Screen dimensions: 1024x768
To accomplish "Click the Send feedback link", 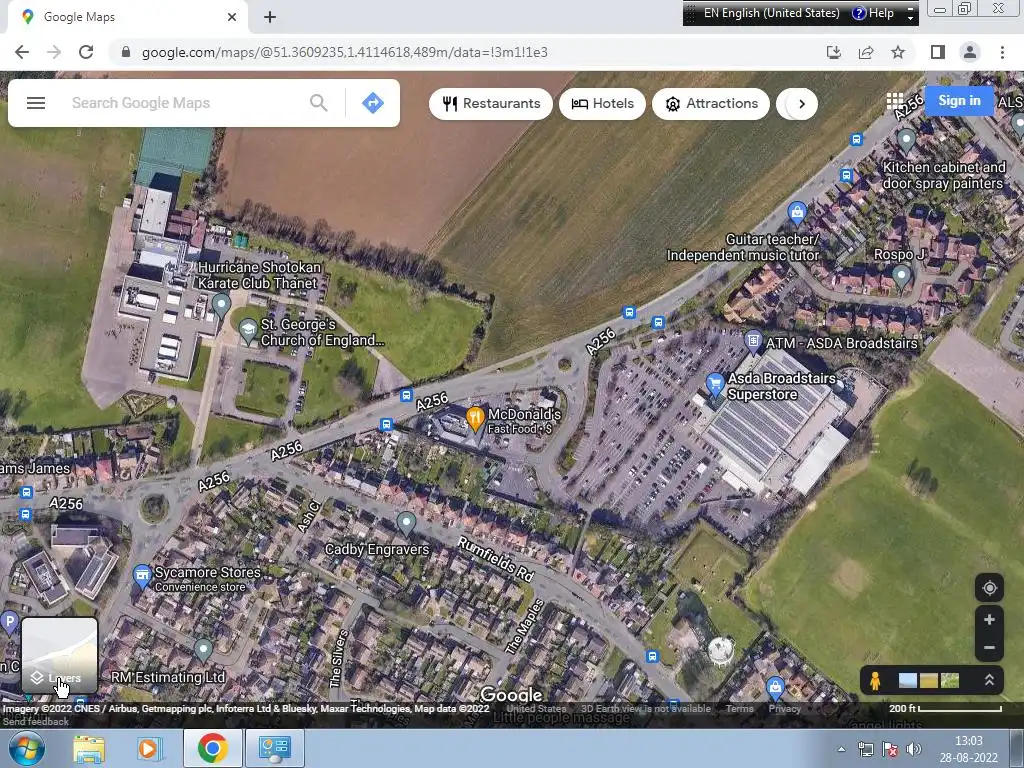I will pos(36,722).
